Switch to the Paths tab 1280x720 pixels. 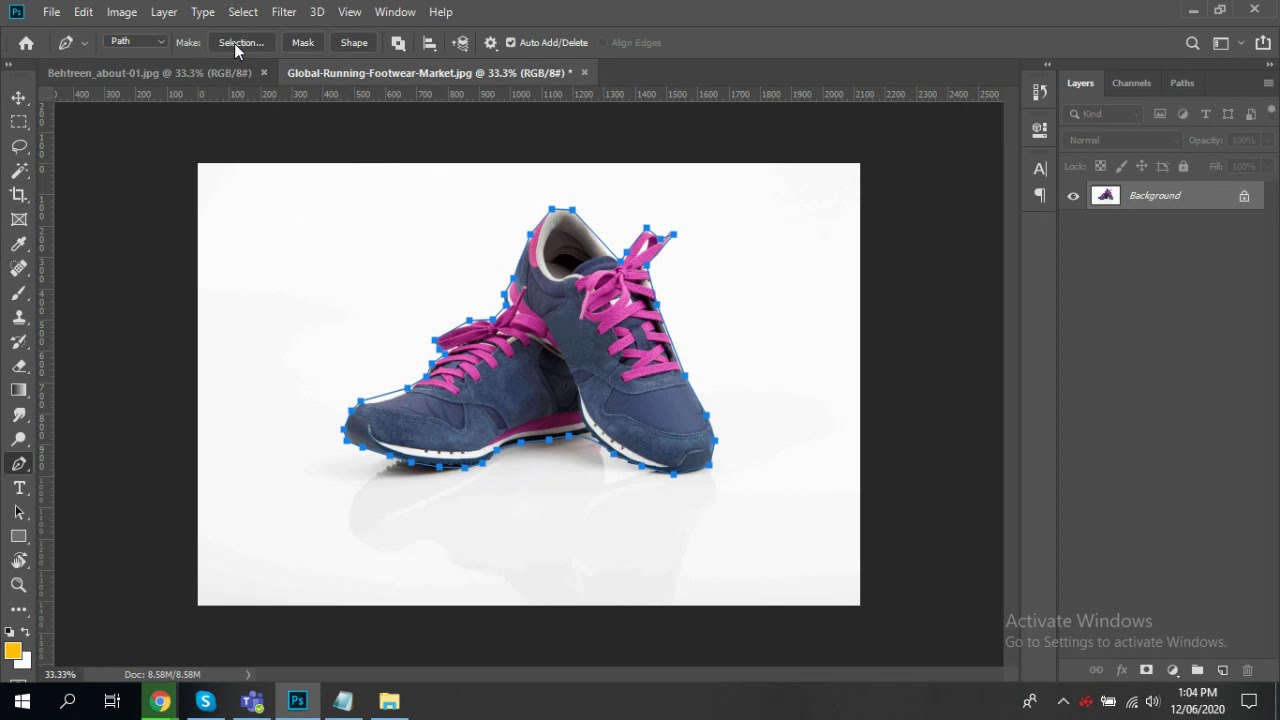(x=1181, y=83)
